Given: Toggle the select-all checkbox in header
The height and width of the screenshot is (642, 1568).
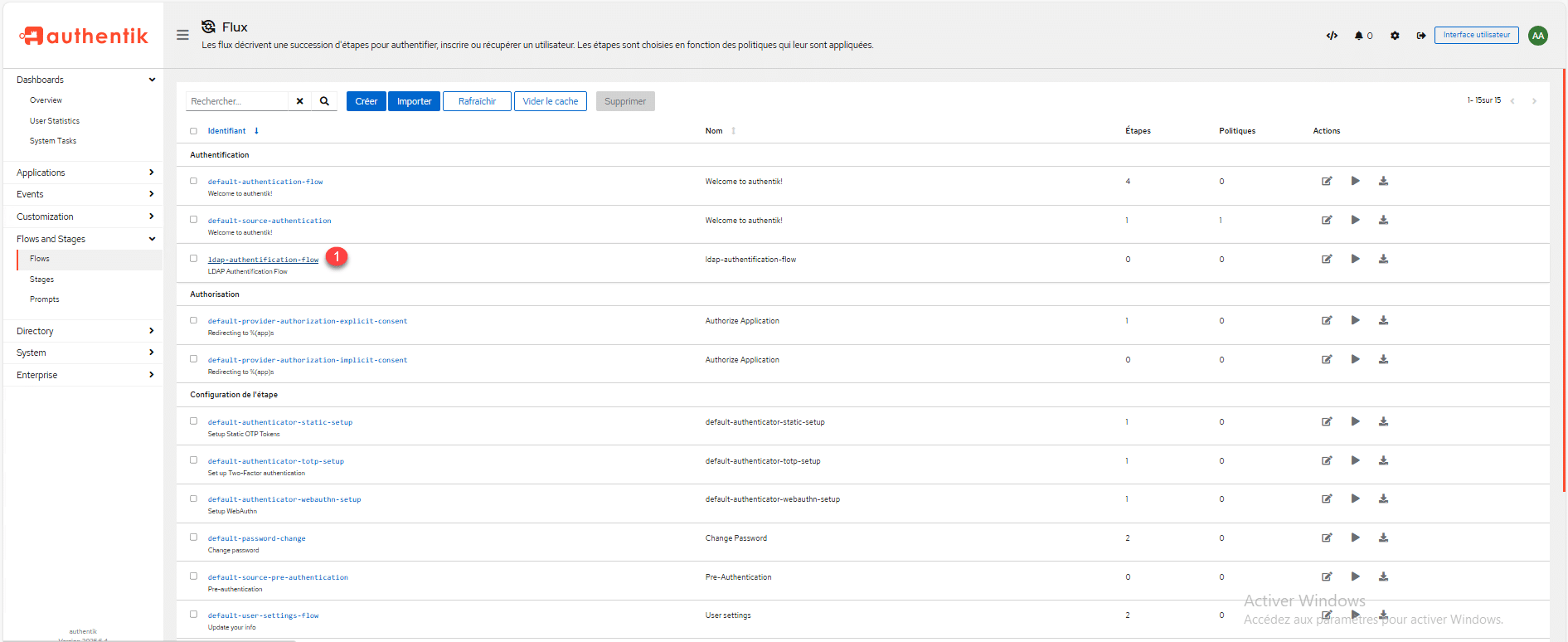Looking at the screenshot, I should 193,131.
